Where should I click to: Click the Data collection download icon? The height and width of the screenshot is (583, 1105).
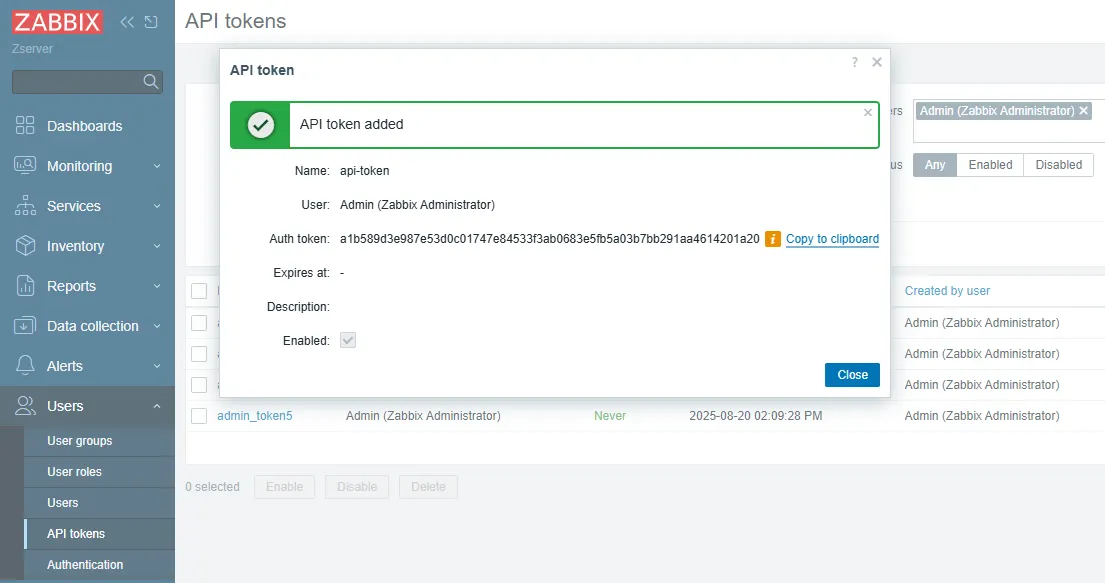click(25, 326)
